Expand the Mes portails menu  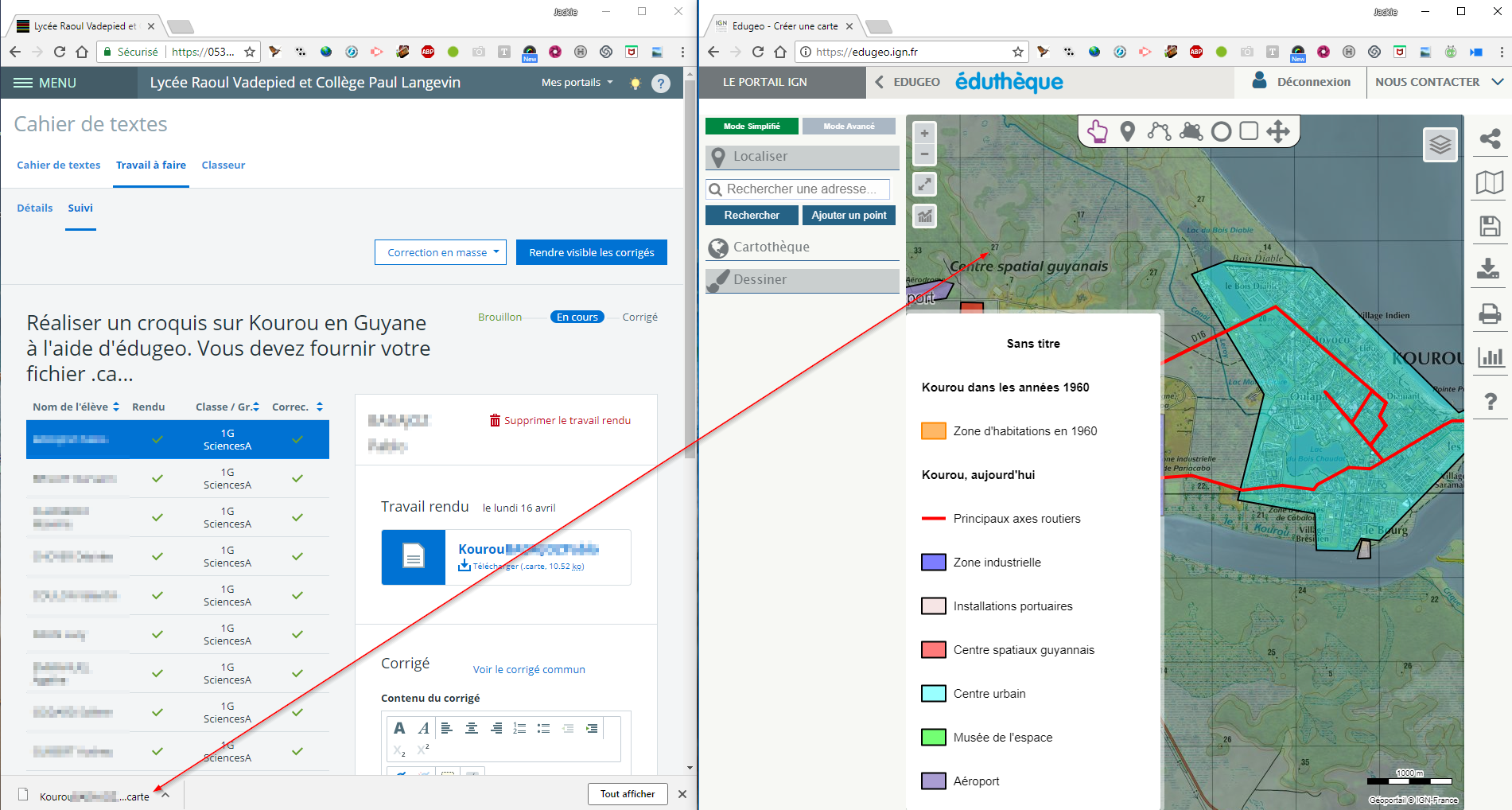577,83
